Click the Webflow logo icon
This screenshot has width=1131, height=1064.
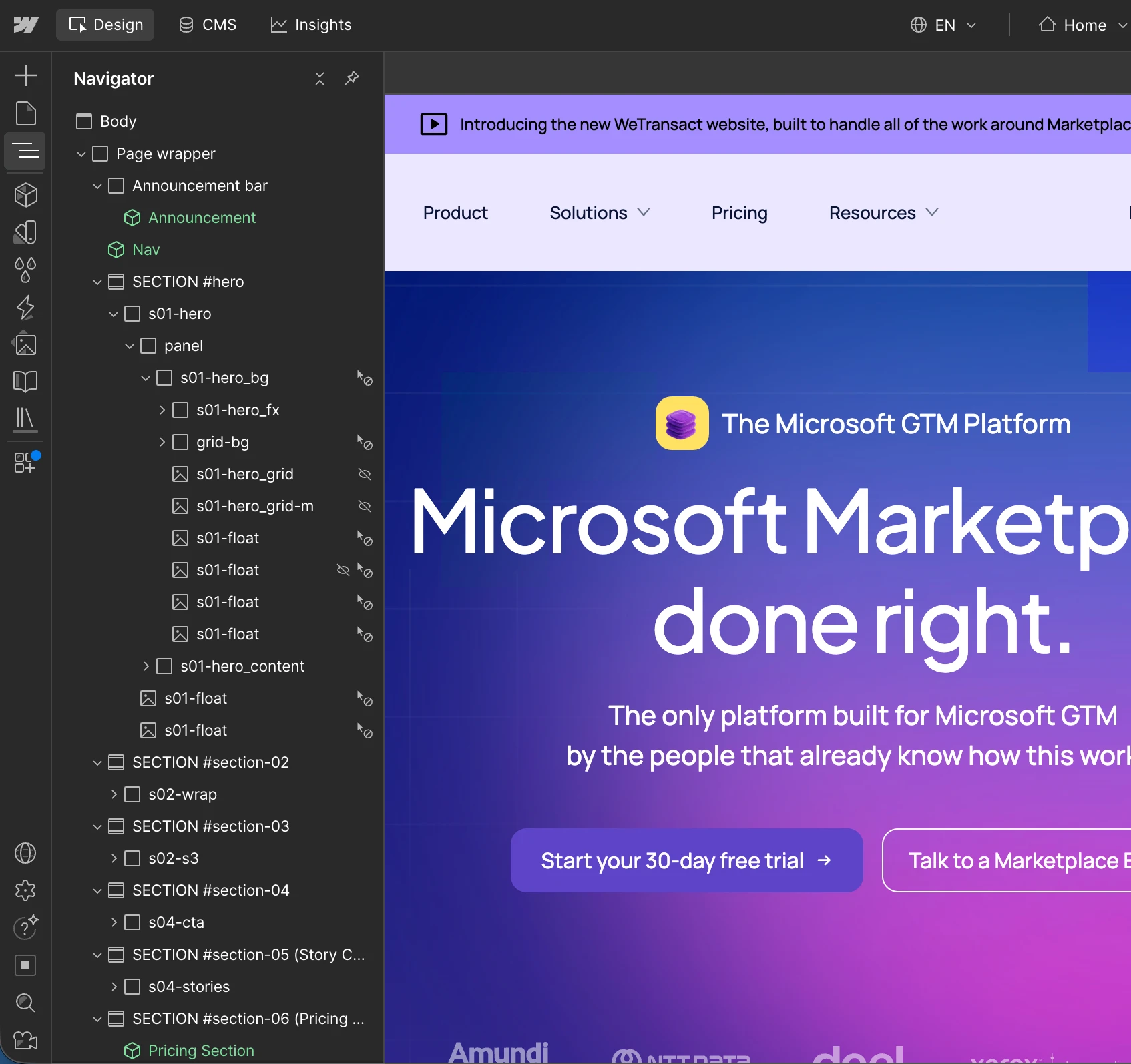(x=26, y=25)
